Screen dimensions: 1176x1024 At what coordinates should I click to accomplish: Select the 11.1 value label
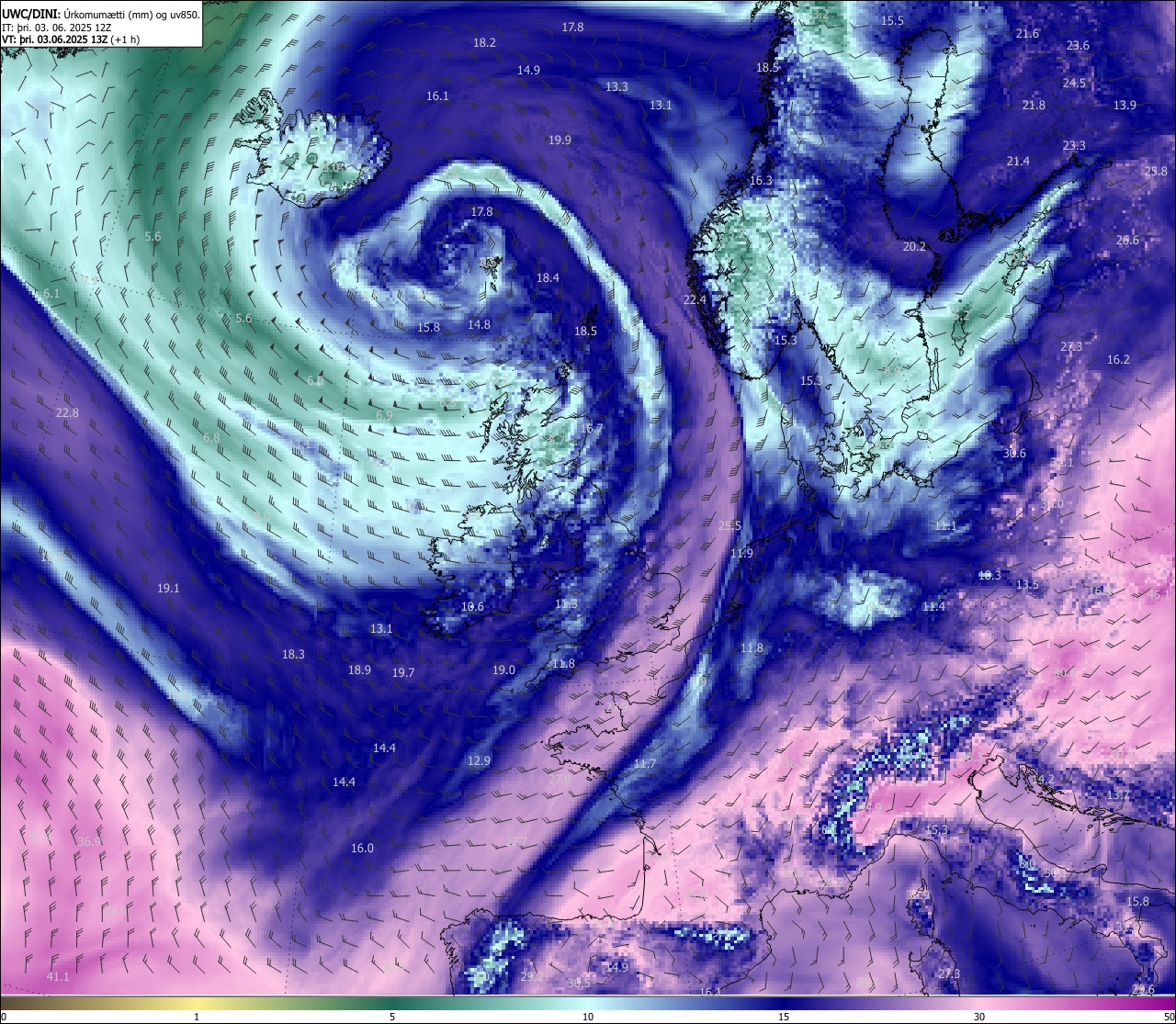pos(945,526)
